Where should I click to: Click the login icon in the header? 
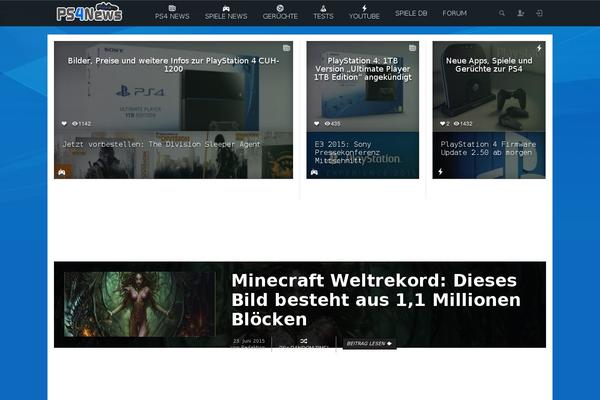click(539, 14)
